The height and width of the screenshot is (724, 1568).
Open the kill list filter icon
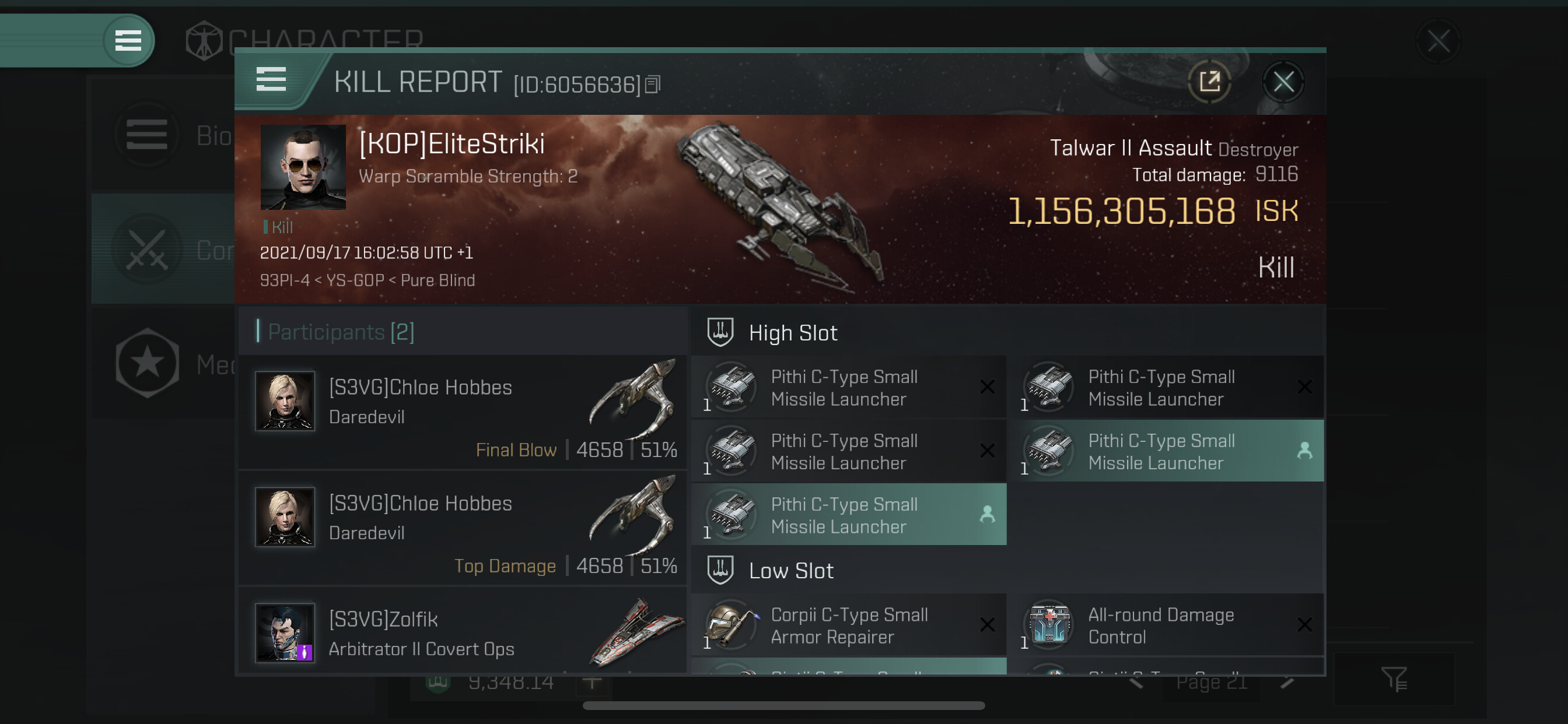pyautogui.click(x=1394, y=679)
